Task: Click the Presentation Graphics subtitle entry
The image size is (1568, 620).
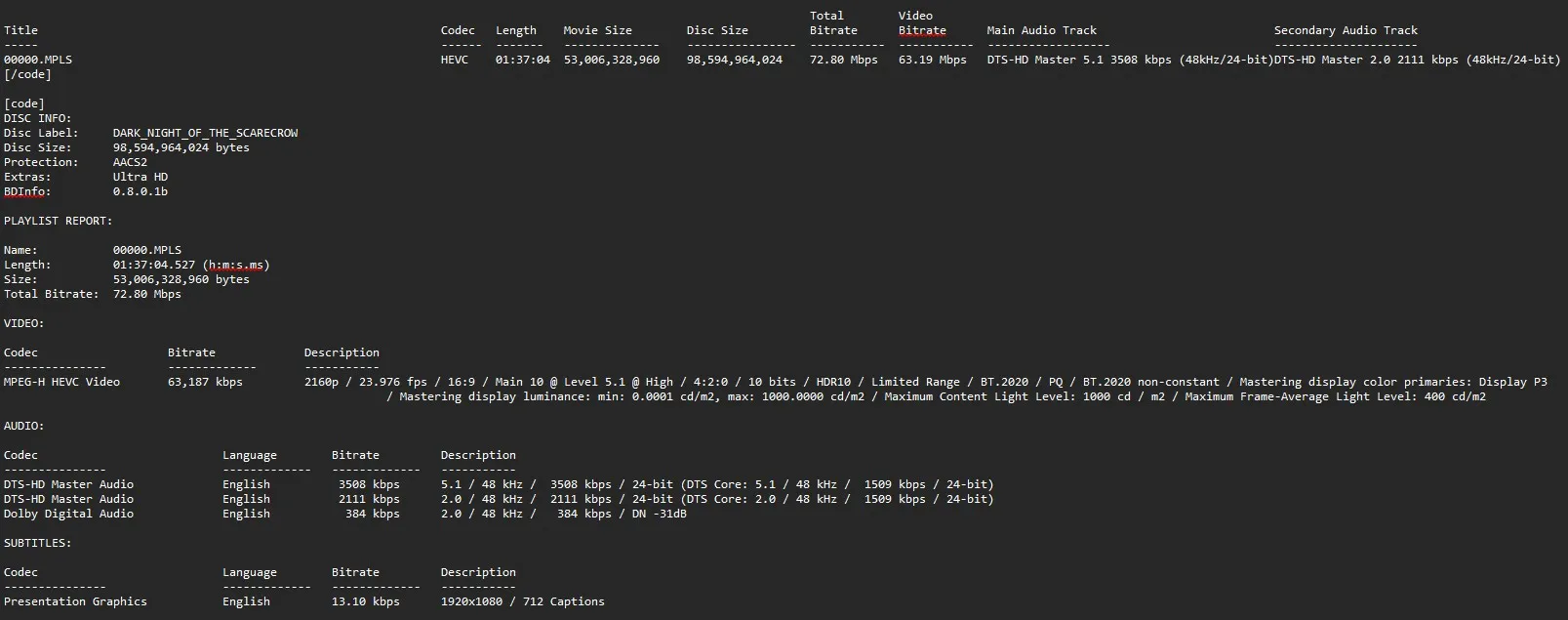Action: [75, 601]
